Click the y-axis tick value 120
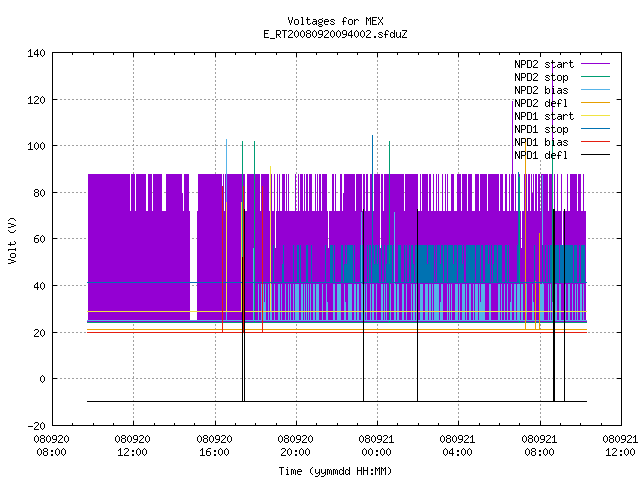Viewport: 640px width, 480px height. 36,100
